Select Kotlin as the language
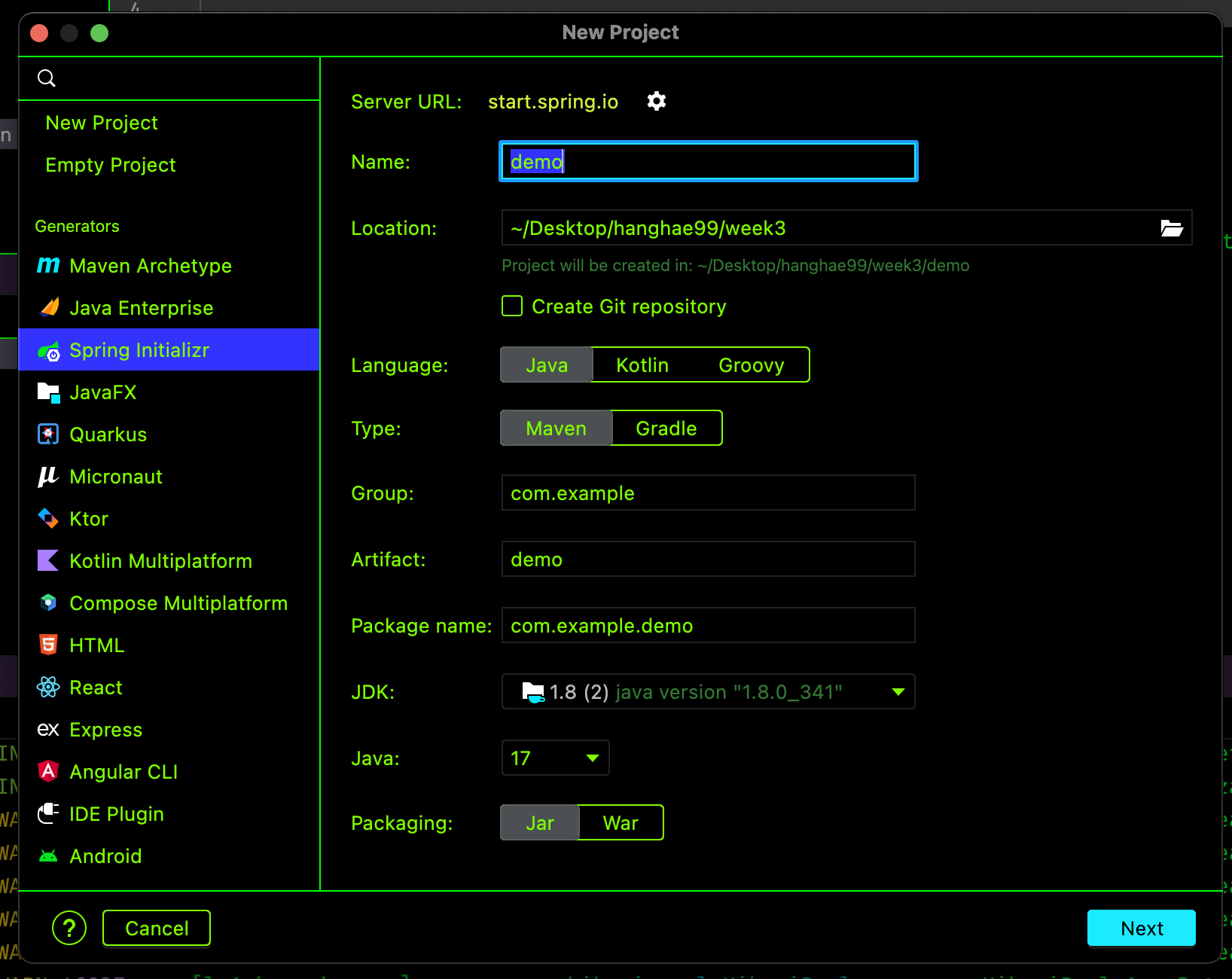This screenshot has width=1232, height=979. (642, 364)
